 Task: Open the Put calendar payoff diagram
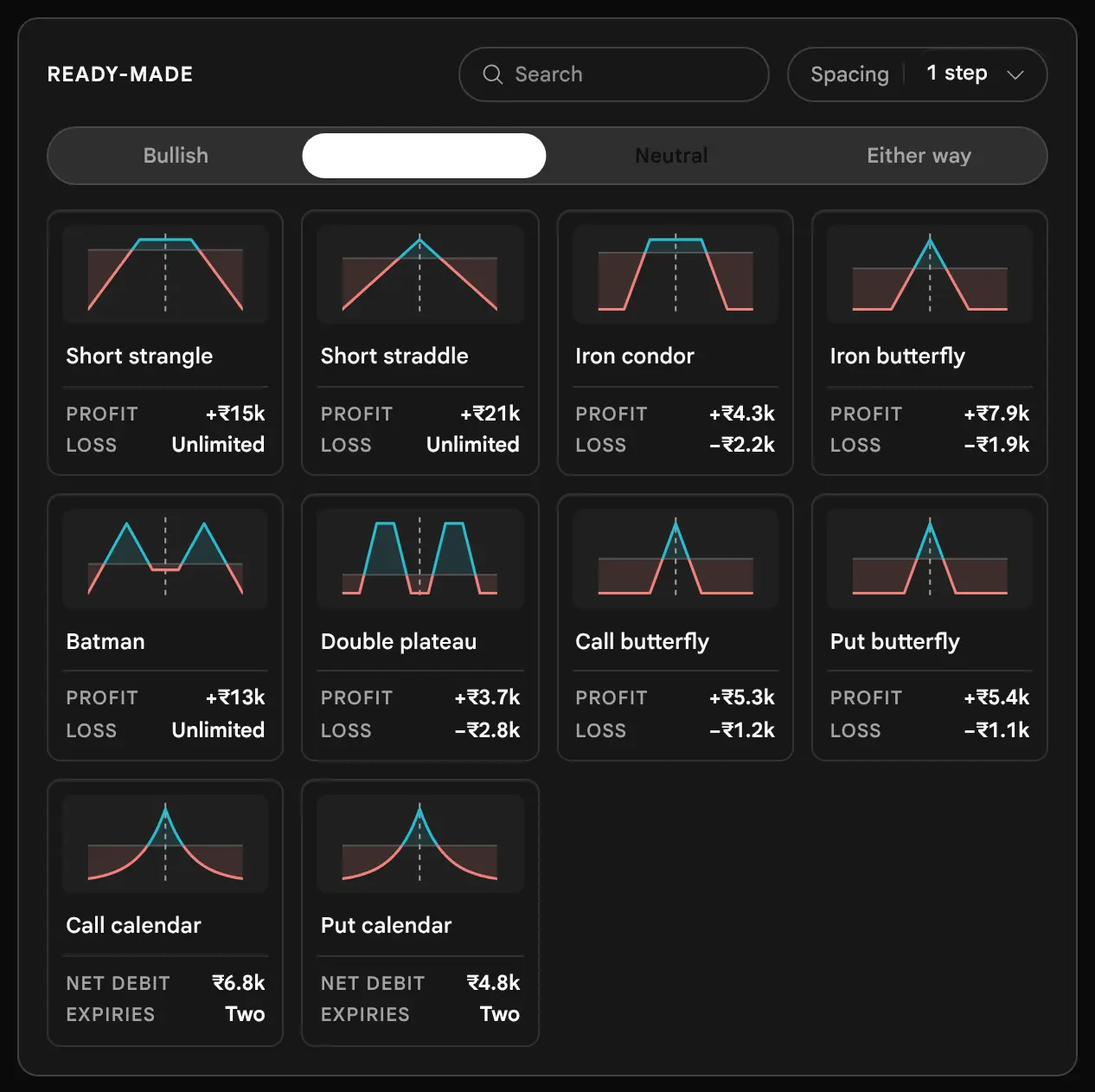point(420,844)
